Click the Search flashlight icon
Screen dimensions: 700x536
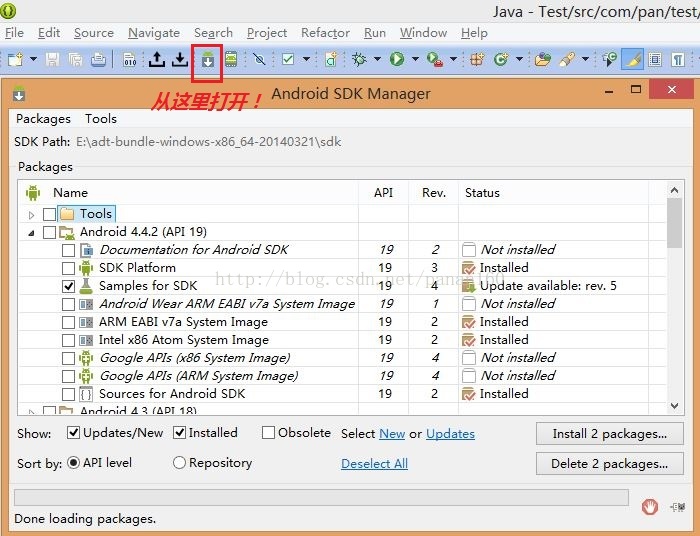tap(567, 59)
